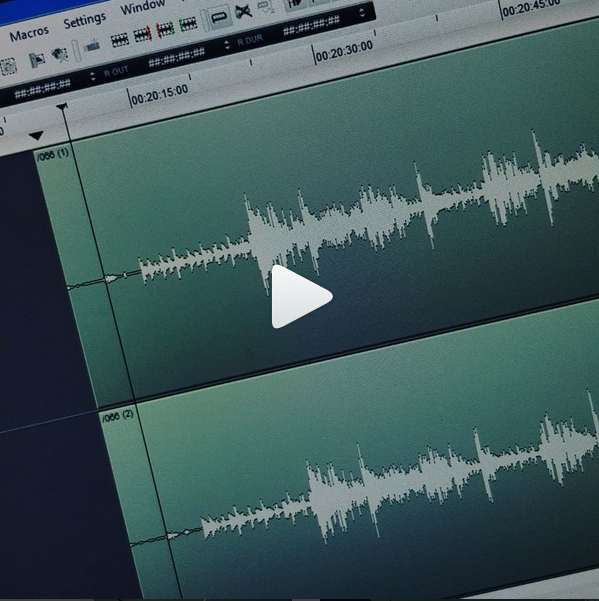This screenshot has height=601, width=599.
Task: Click the 00:20:30:00 timeline ruler mark
Action: 344,52
